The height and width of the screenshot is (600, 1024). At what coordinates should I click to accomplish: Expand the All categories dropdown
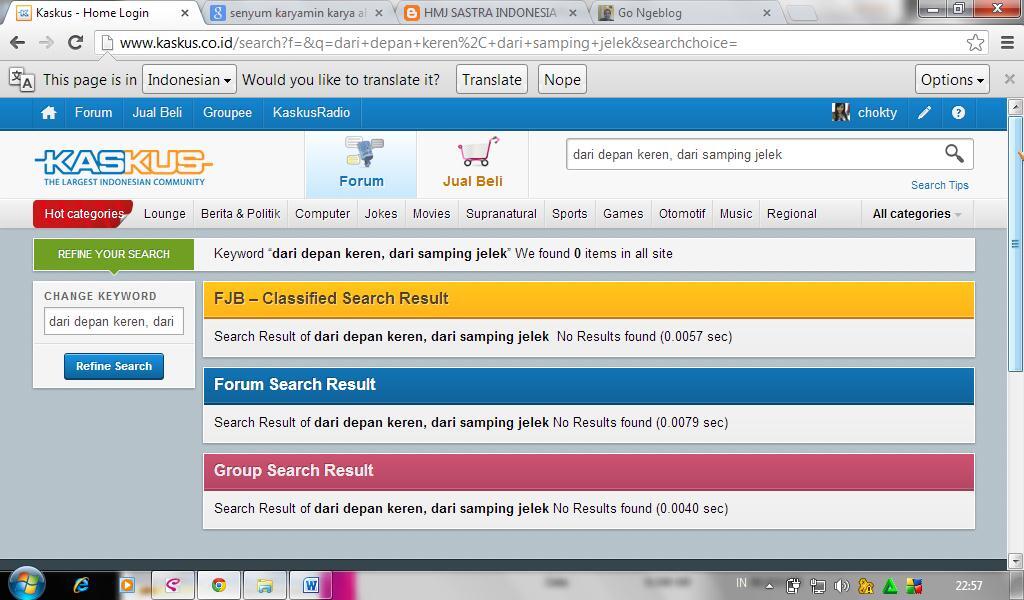(x=917, y=213)
